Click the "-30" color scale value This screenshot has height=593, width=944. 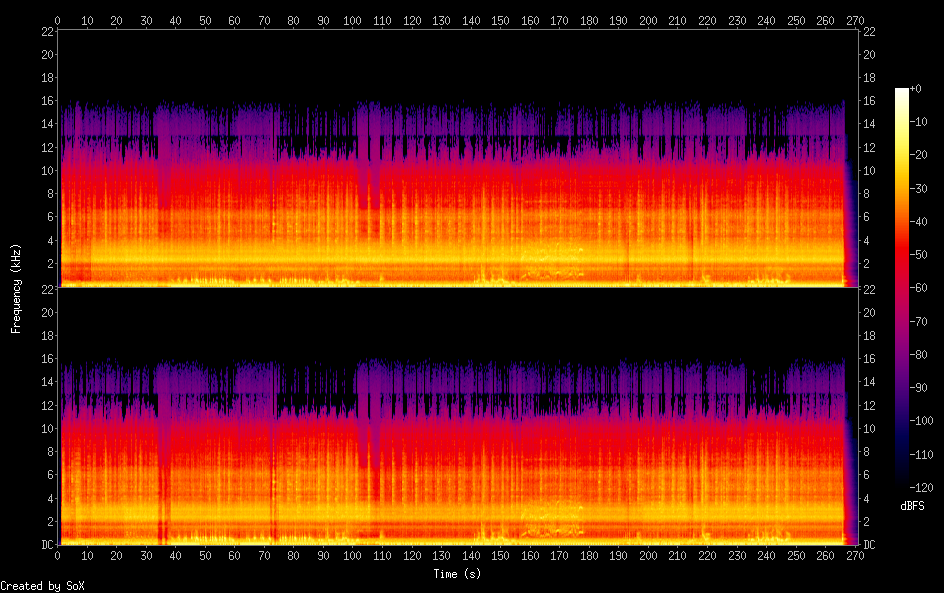(918, 188)
